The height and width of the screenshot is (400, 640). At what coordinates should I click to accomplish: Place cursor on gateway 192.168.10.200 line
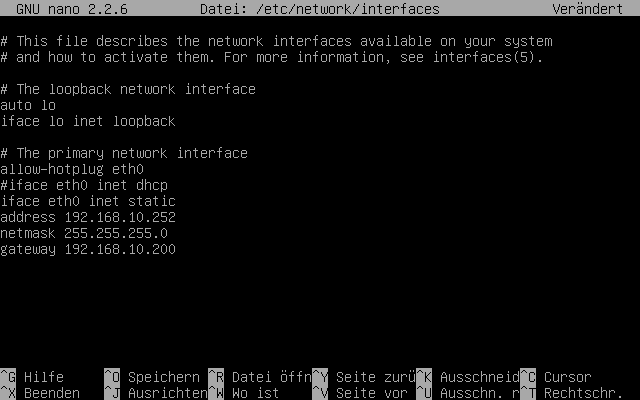88,249
